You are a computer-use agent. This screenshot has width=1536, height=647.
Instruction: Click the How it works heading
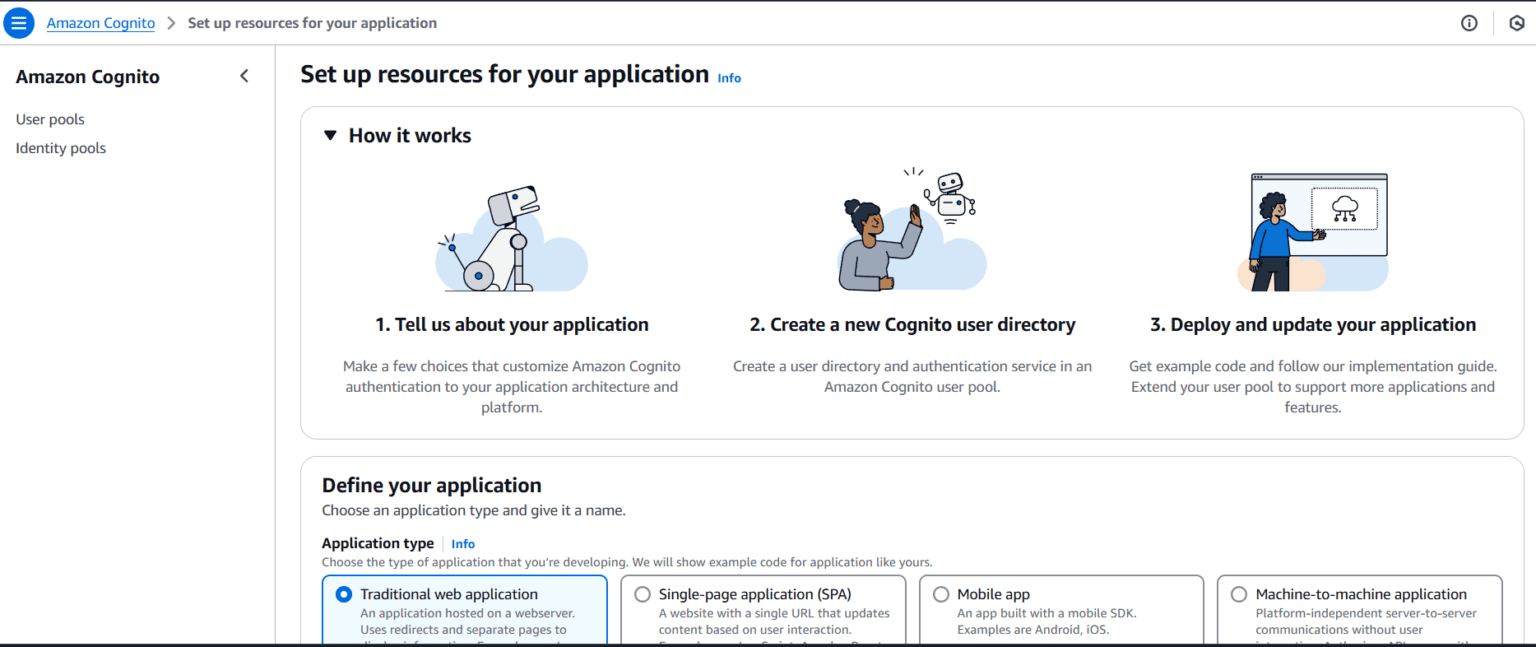(x=409, y=135)
